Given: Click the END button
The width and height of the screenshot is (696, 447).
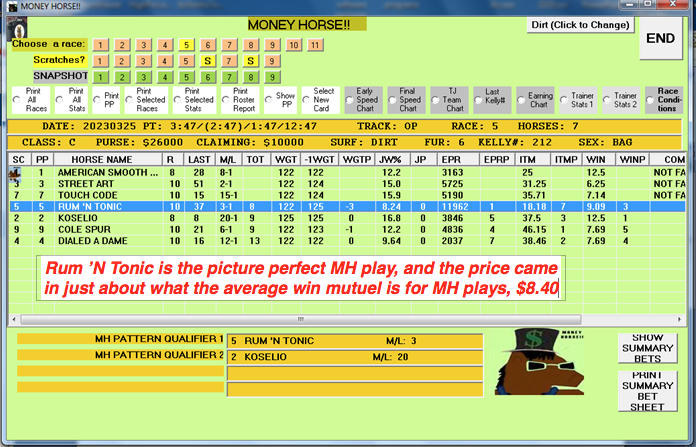Looking at the screenshot, I should [660, 38].
